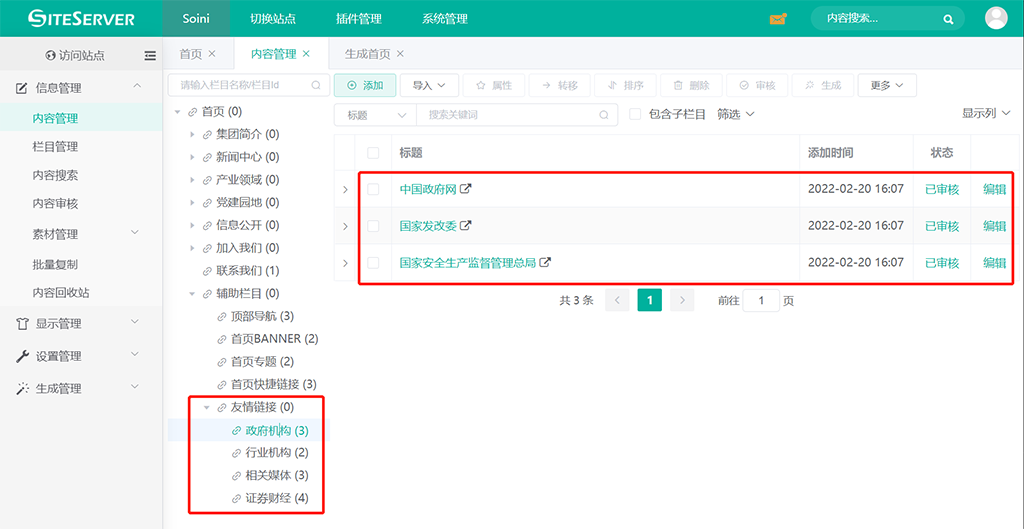1024x529 pixels.
Task: Open the 导入 dropdown
Action: point(429,86)
